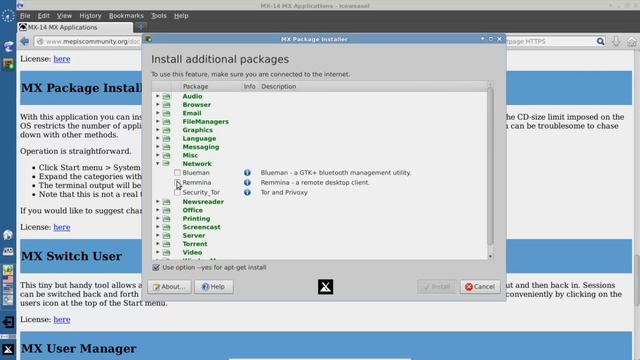Click the Printing category folder icon

pos(167,219)
